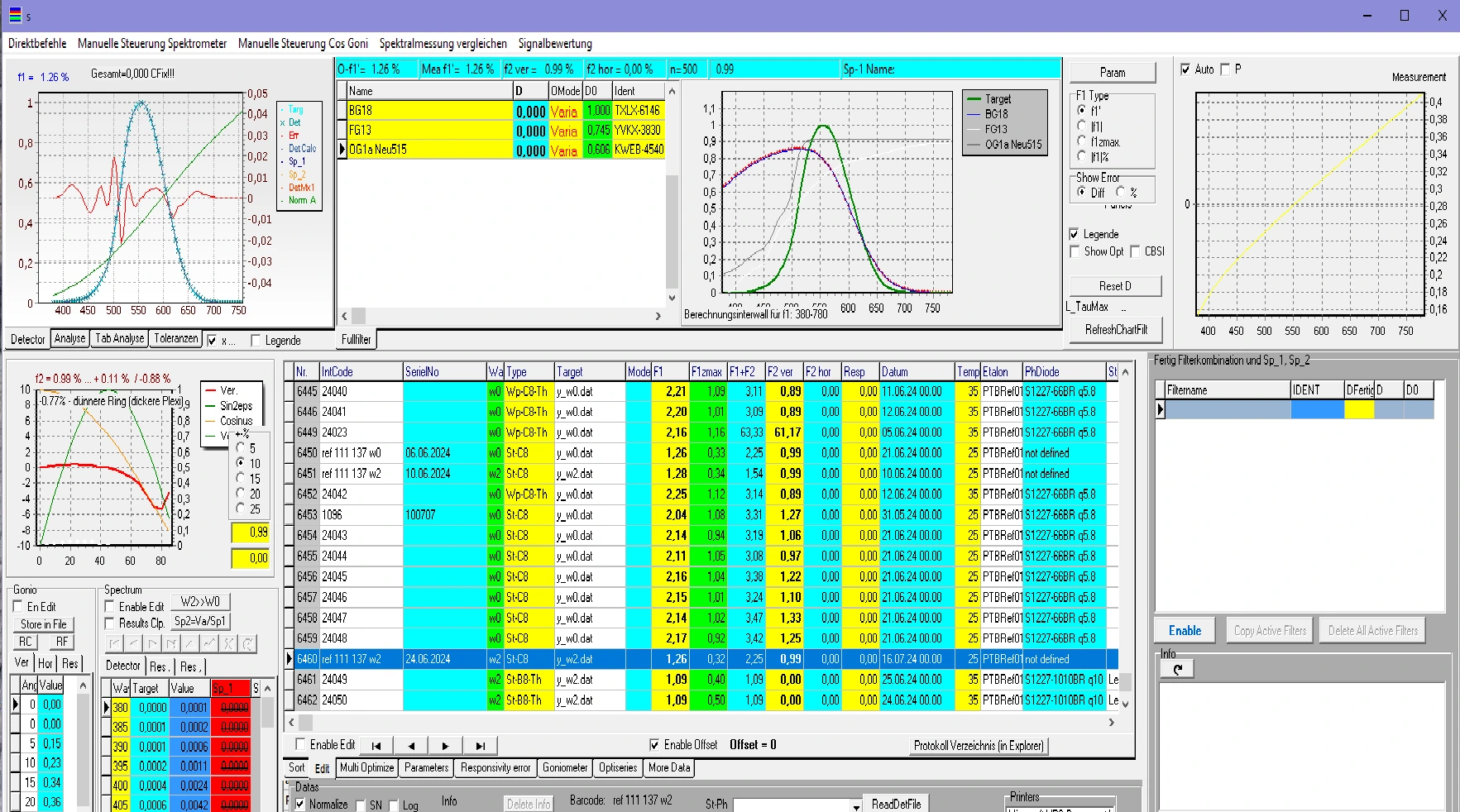Click the Datum column header
The height and width of the screenshot is (812, 1460).
pyautogui.click(x=917, y=372)
